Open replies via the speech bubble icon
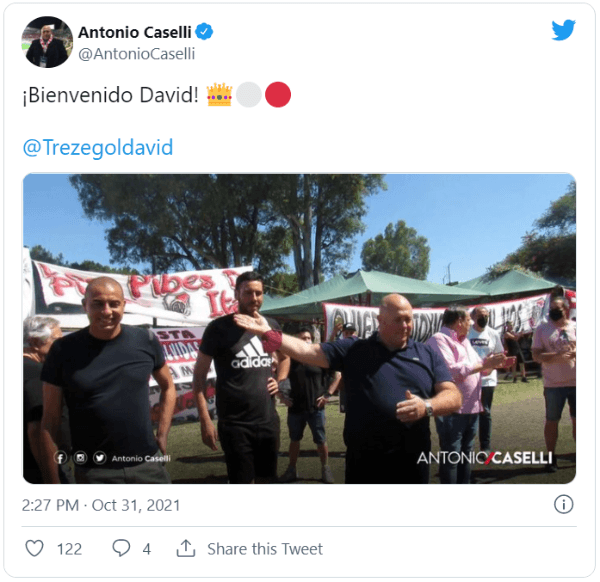Viewport: 600px width, 582px height. coord(121,548)
